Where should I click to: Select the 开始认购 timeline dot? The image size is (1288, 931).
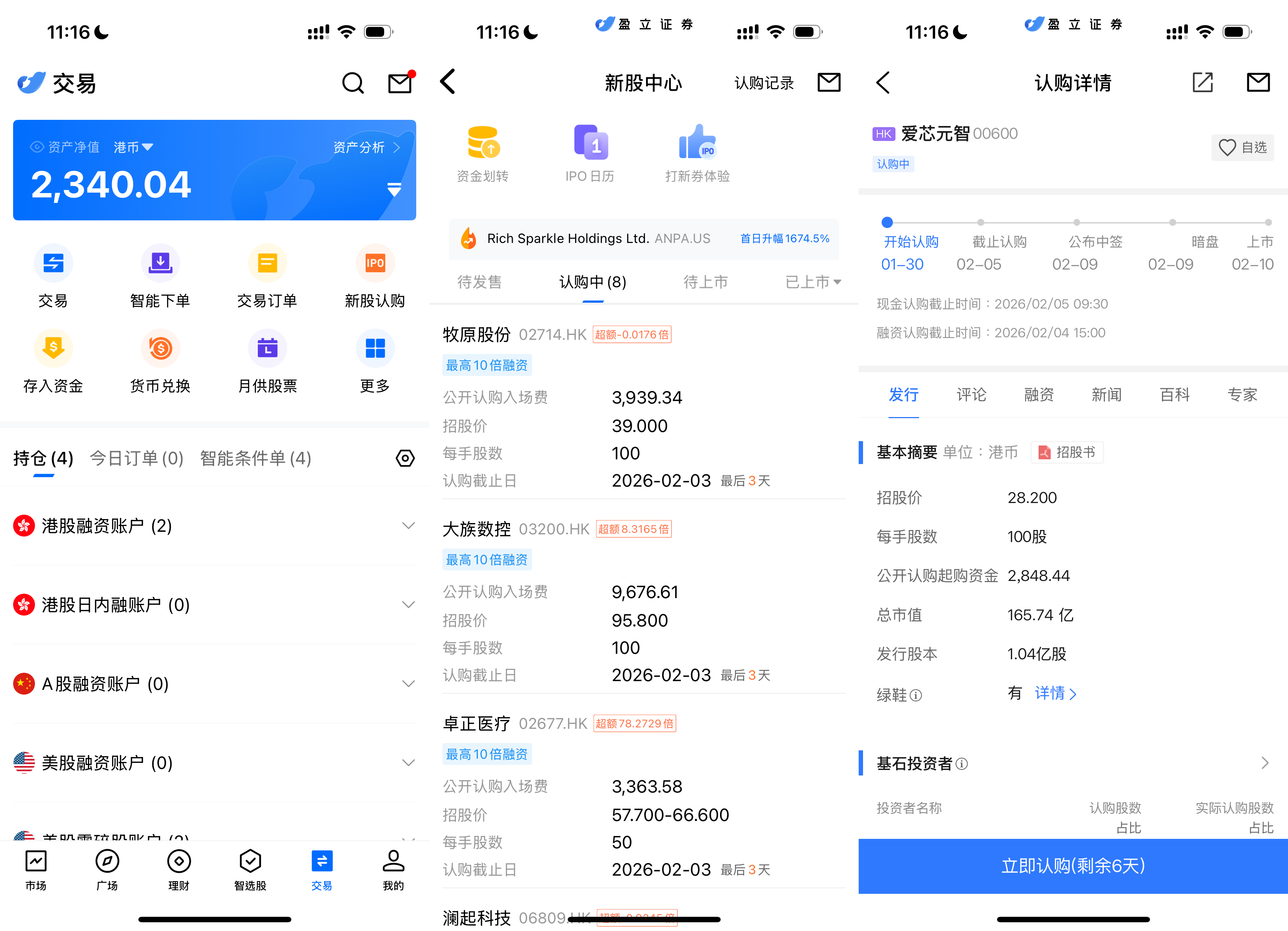pyautogui.click(x=887, y=222)
